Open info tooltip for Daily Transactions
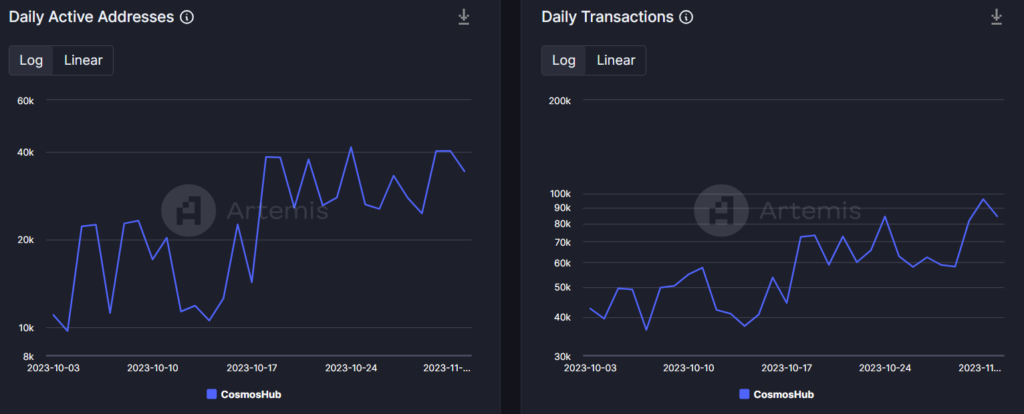Viewport: 1024px width, 414px height. [685, 17]
